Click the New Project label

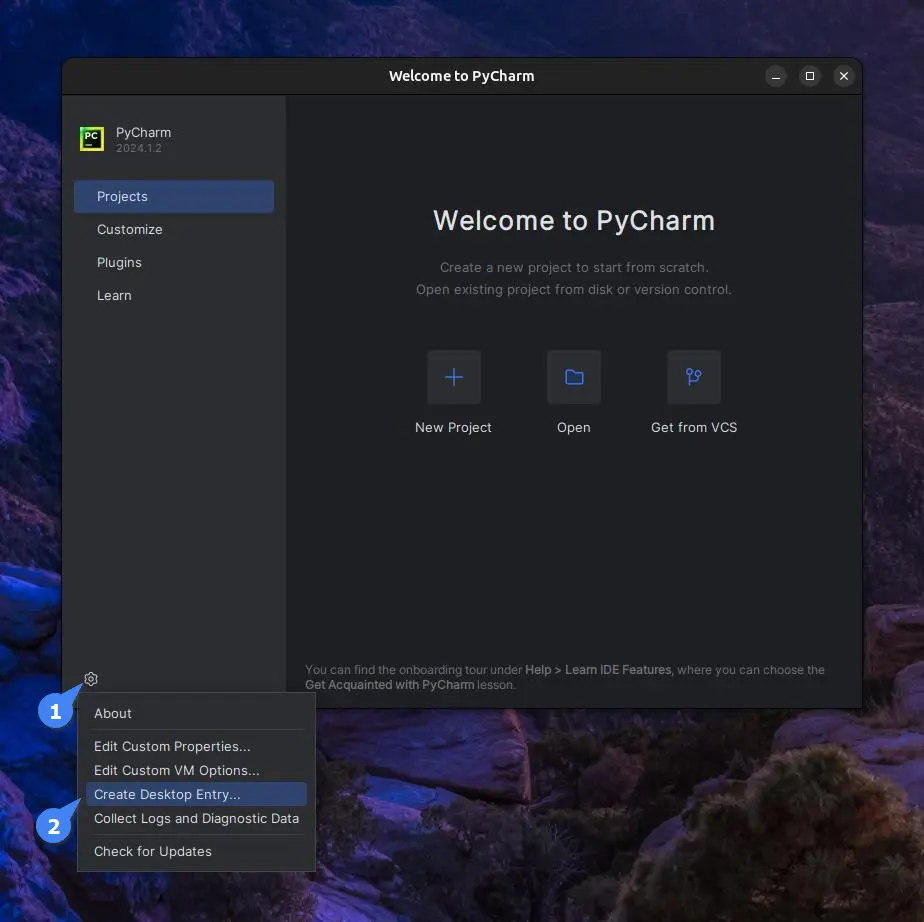[453, 428]
